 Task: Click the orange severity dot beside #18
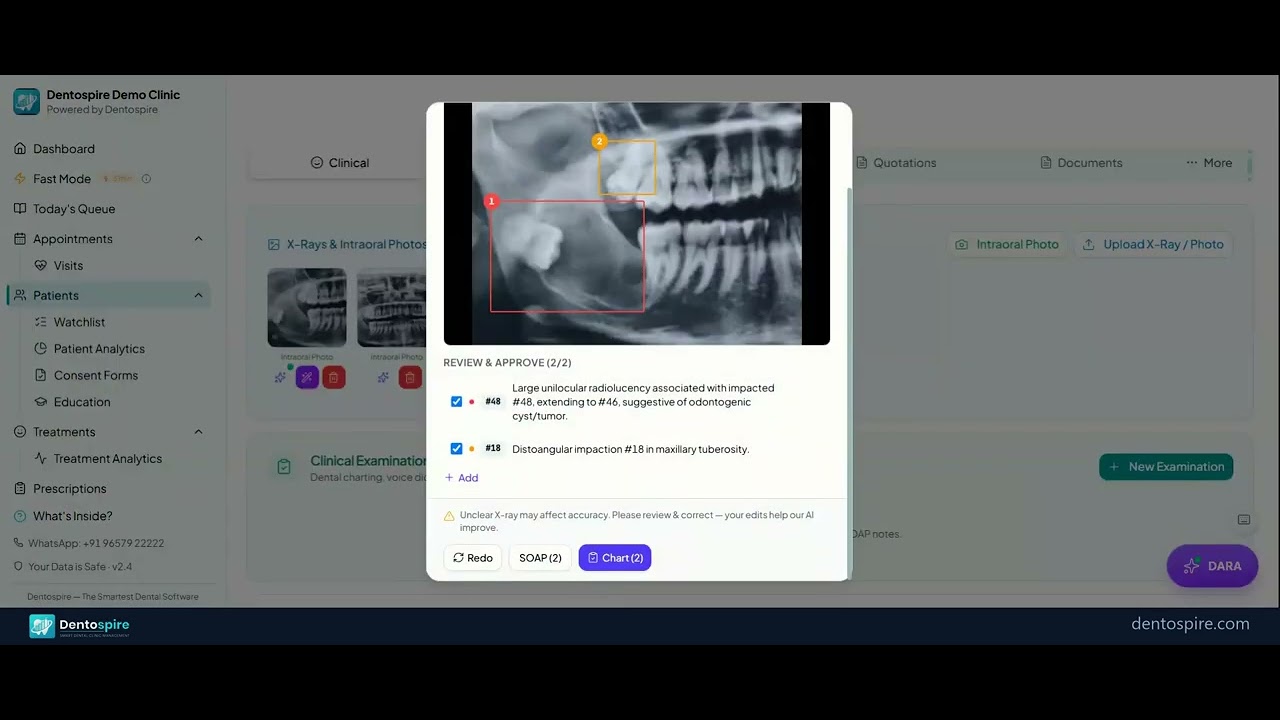(x=472, y=449)
